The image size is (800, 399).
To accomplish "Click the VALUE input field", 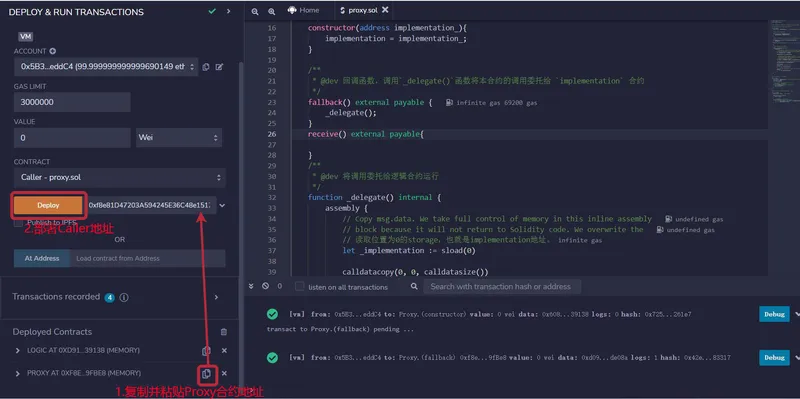I will click(x=72, y=138).
